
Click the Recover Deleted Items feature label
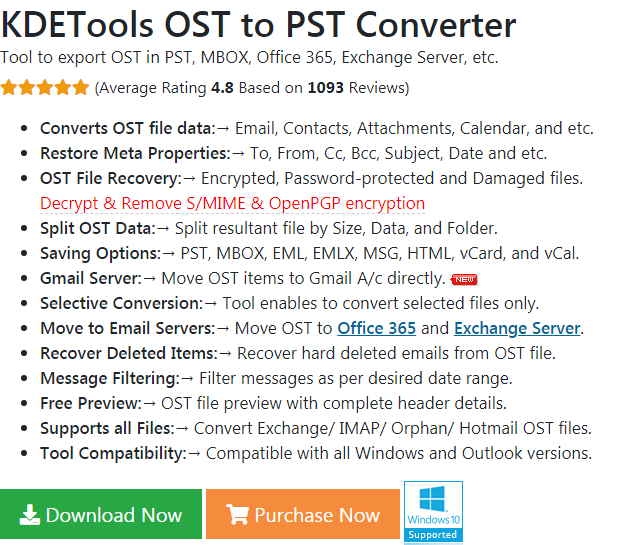(x=129, y=353)
